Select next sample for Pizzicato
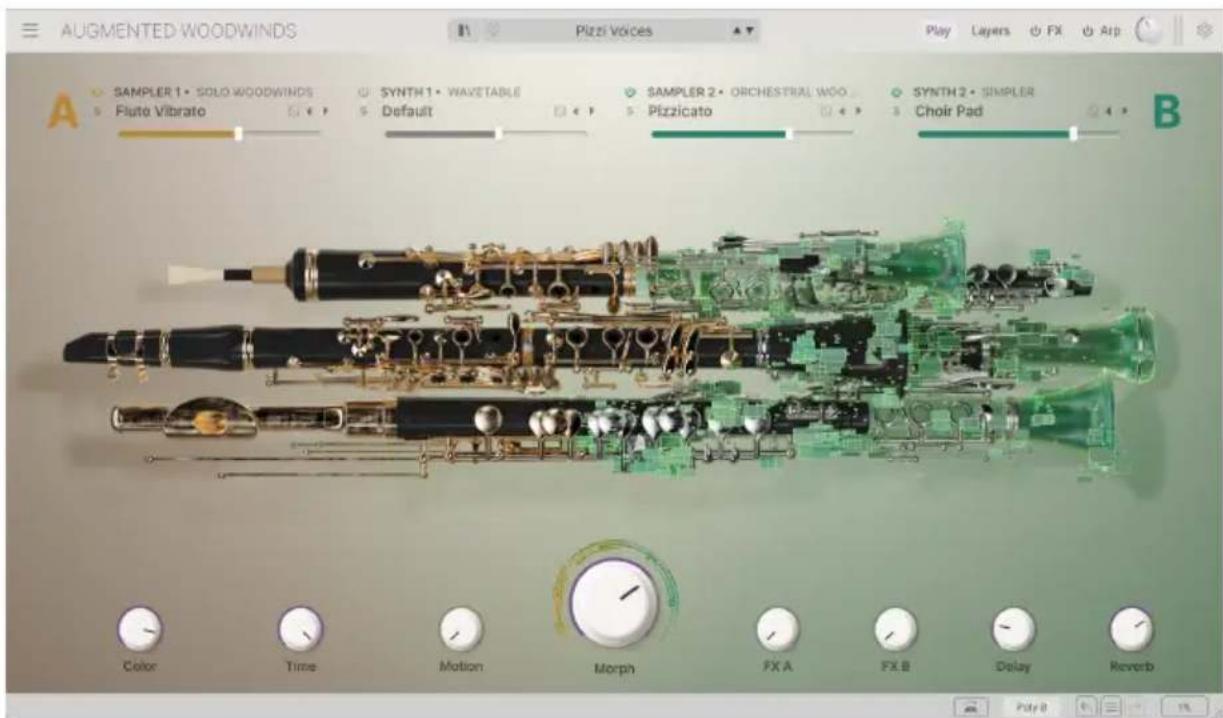1223x718 pixels. [x=857, y=111]
